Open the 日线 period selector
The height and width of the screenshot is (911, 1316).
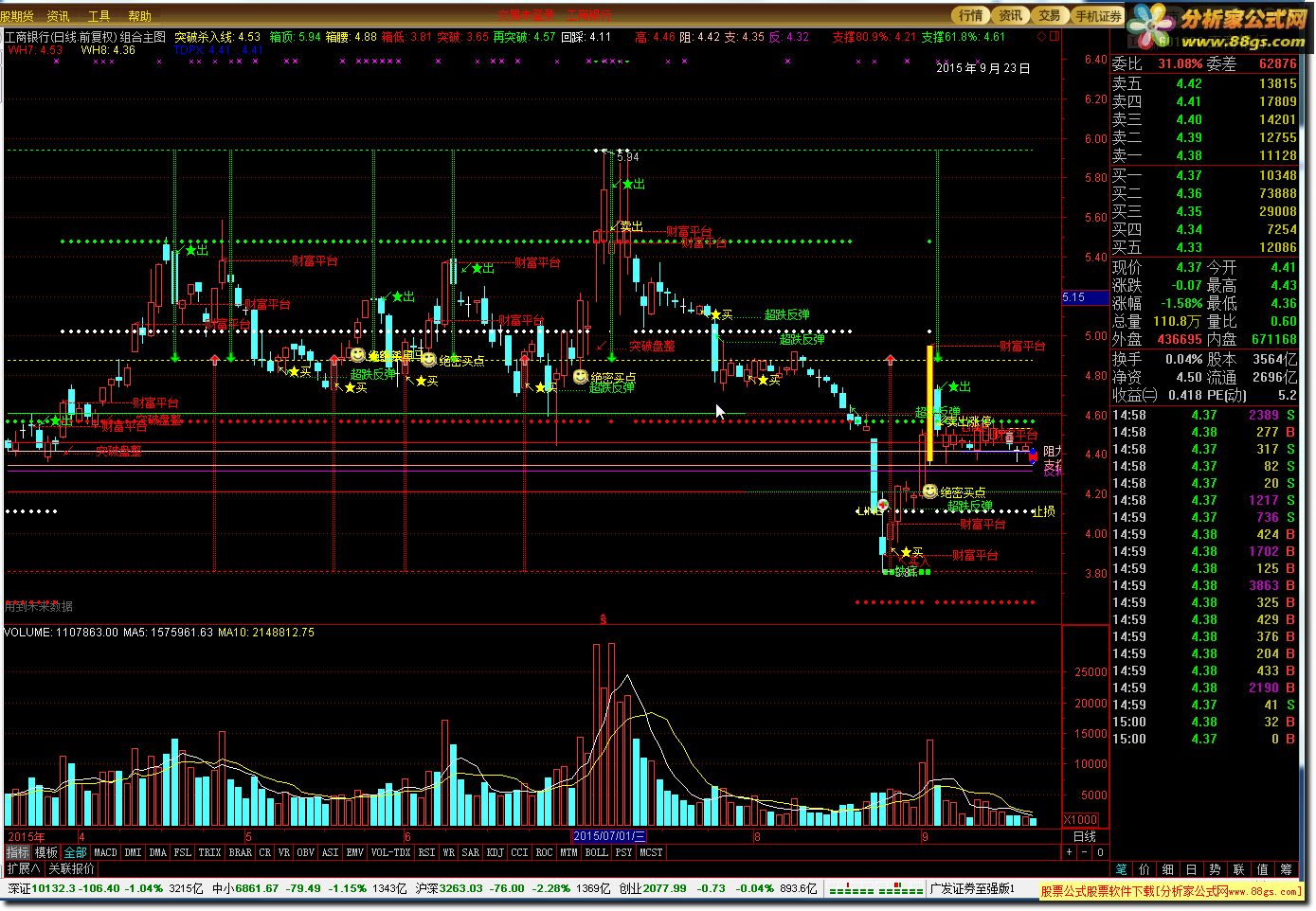point(1084,836)
